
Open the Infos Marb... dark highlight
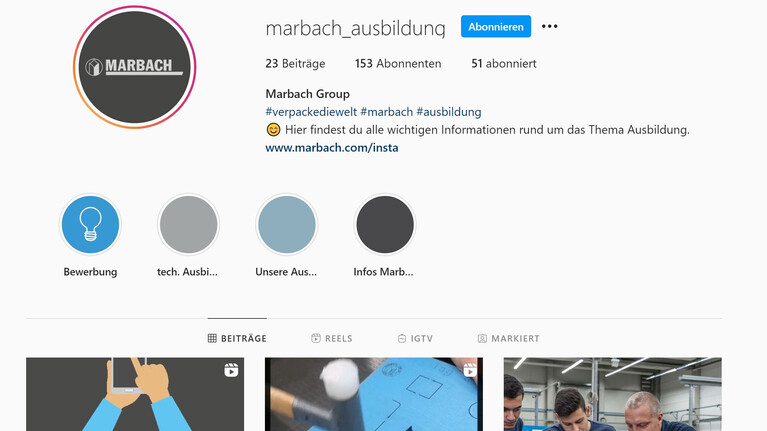(385, 225)
